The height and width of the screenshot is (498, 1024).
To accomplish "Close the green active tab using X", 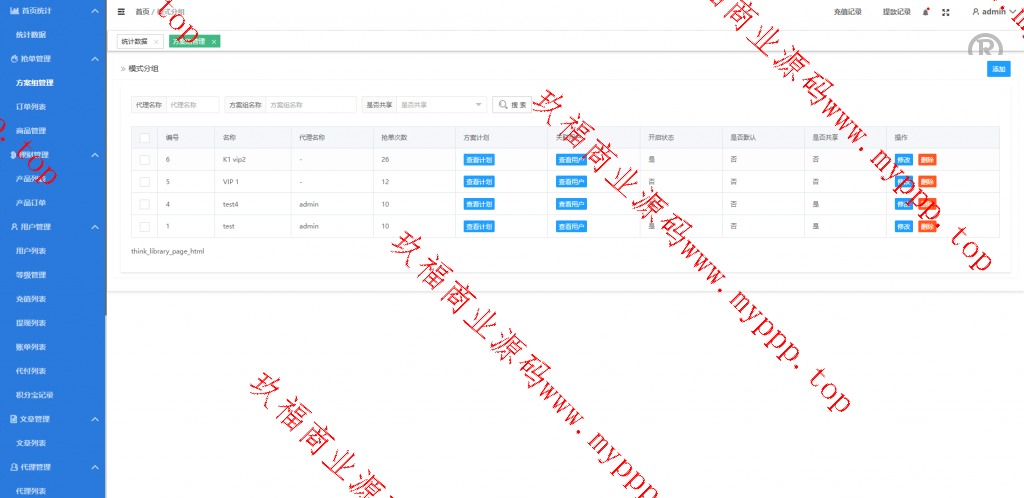I will [x=213, y=42].
